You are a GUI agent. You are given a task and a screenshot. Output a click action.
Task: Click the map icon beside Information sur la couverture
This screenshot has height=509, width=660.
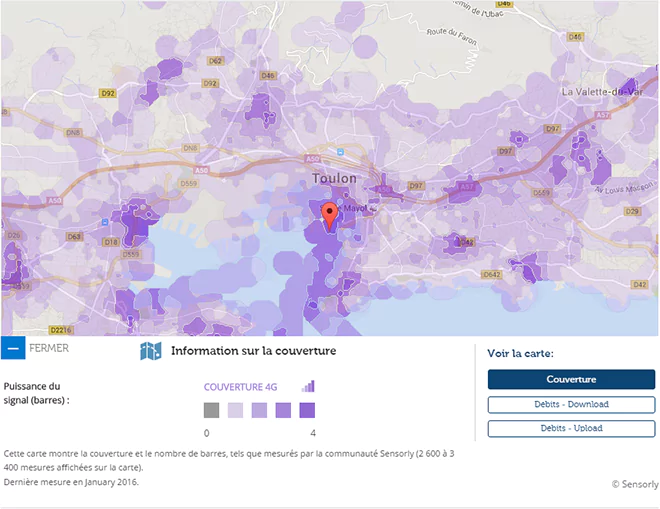[151, 351]
